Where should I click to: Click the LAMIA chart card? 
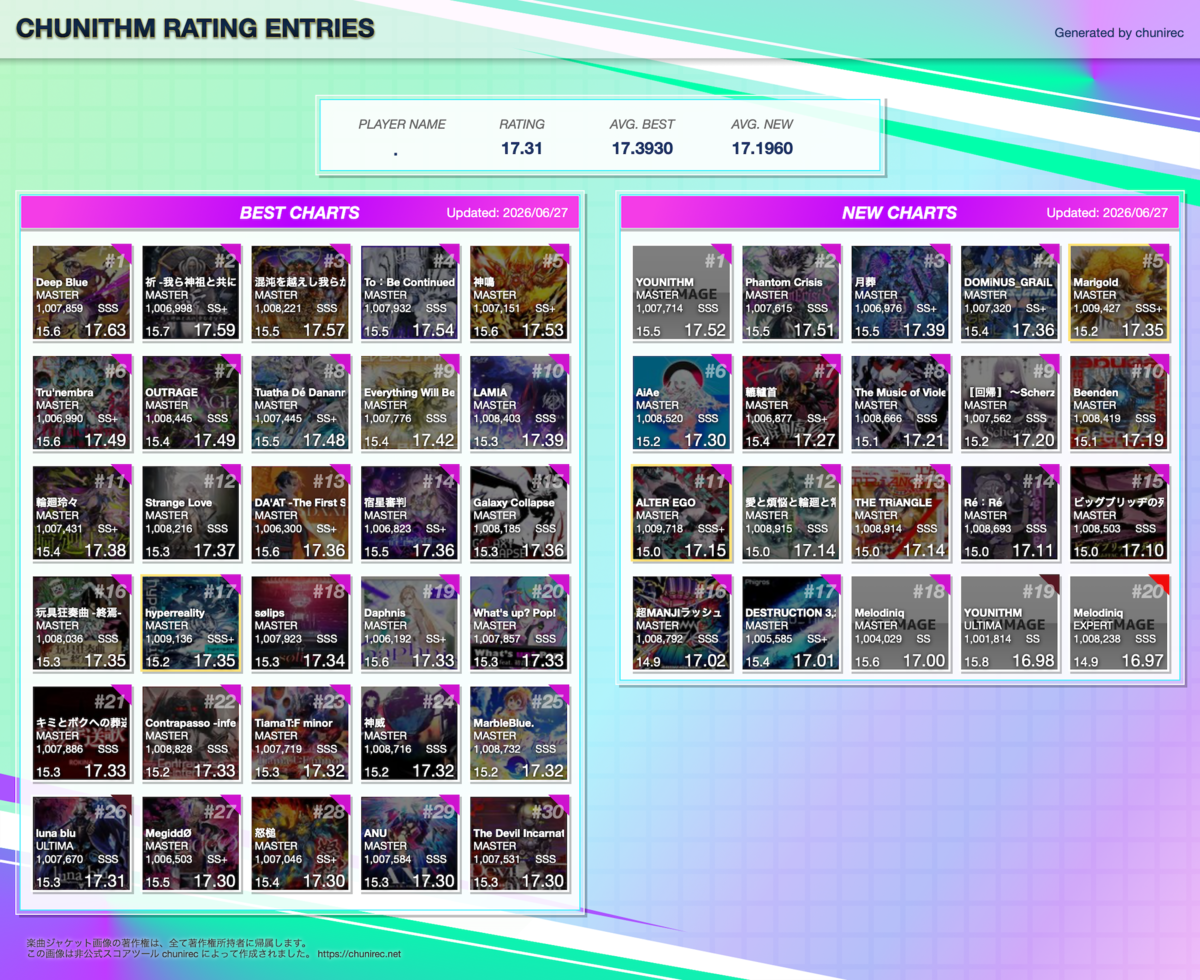(x=518, y=403)
